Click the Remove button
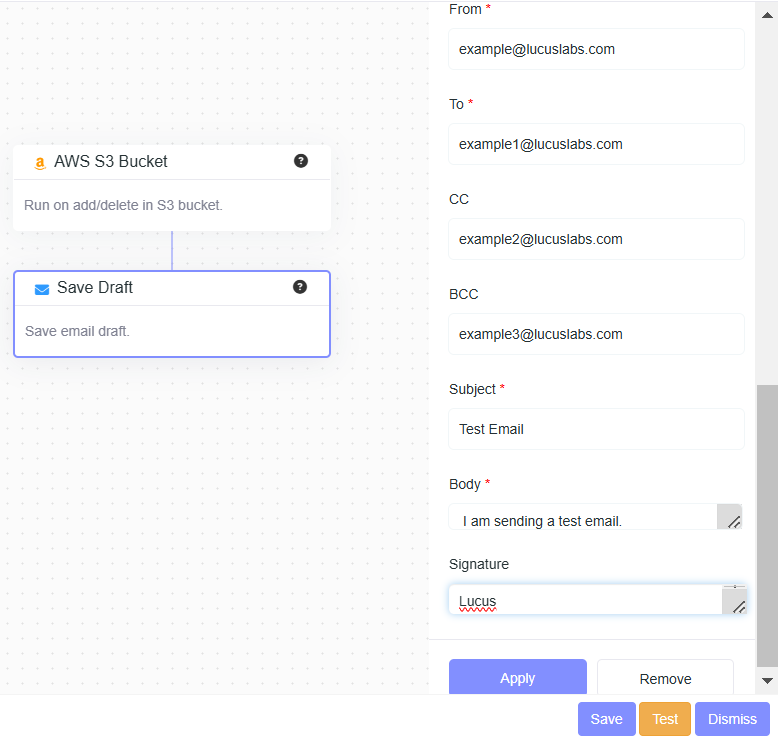Viewport: 778px width, 744px height. tap(665, 678)
